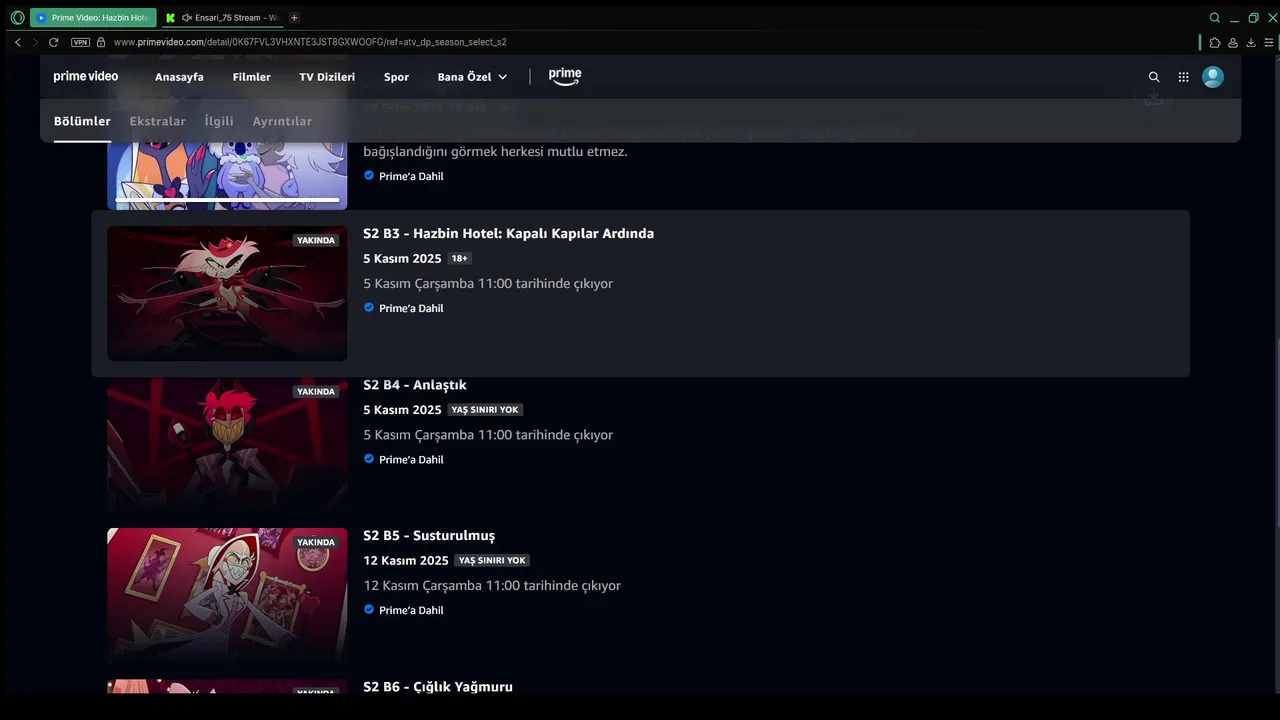
Task: Click the prime smile logo
Action: pyautogui.click(x=565, y=76)
